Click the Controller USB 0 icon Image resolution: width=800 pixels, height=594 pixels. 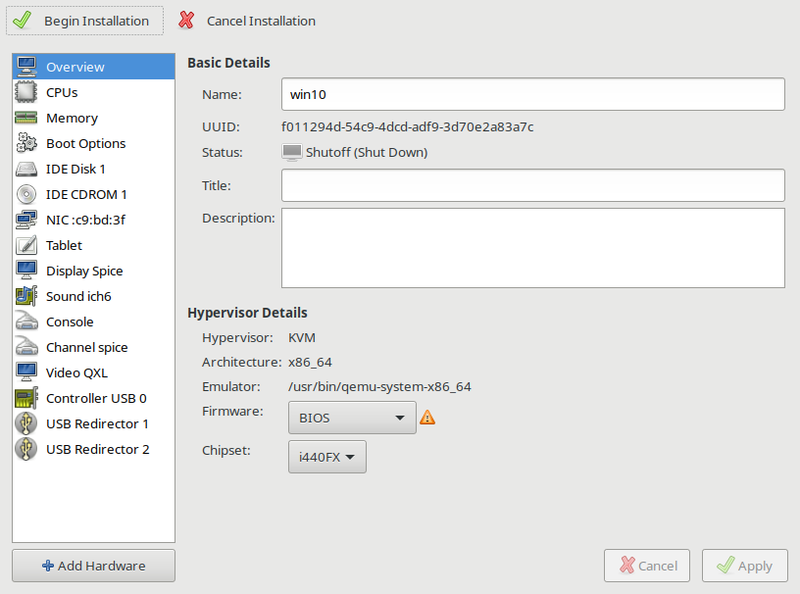click(x=27, y=398)
